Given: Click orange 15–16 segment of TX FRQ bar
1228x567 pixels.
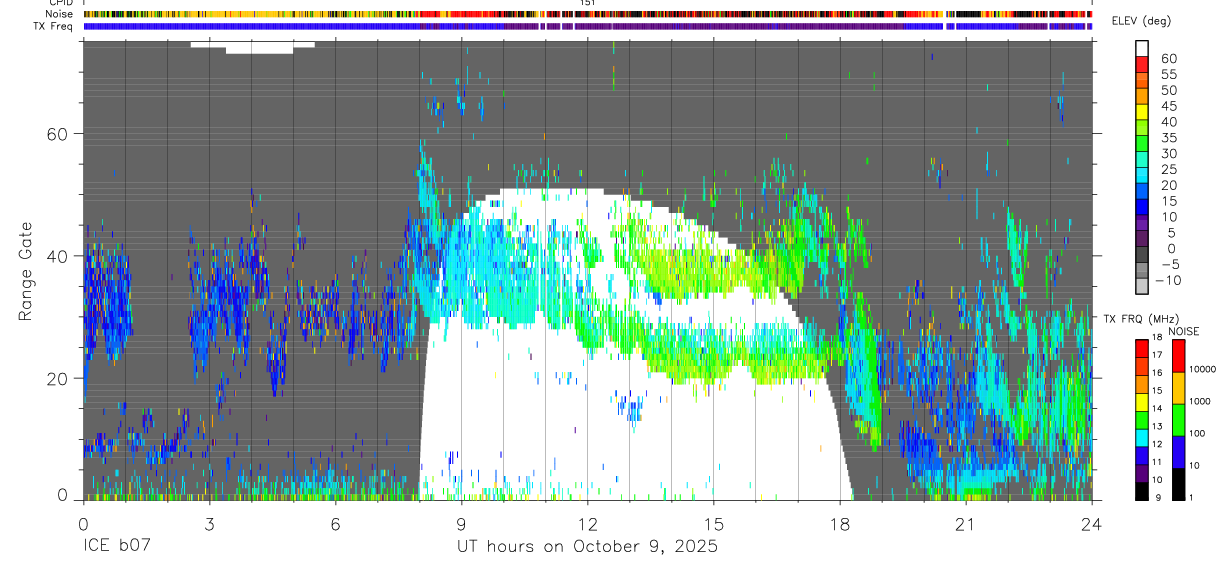Looking at the screenshot, I should 1141,385.
